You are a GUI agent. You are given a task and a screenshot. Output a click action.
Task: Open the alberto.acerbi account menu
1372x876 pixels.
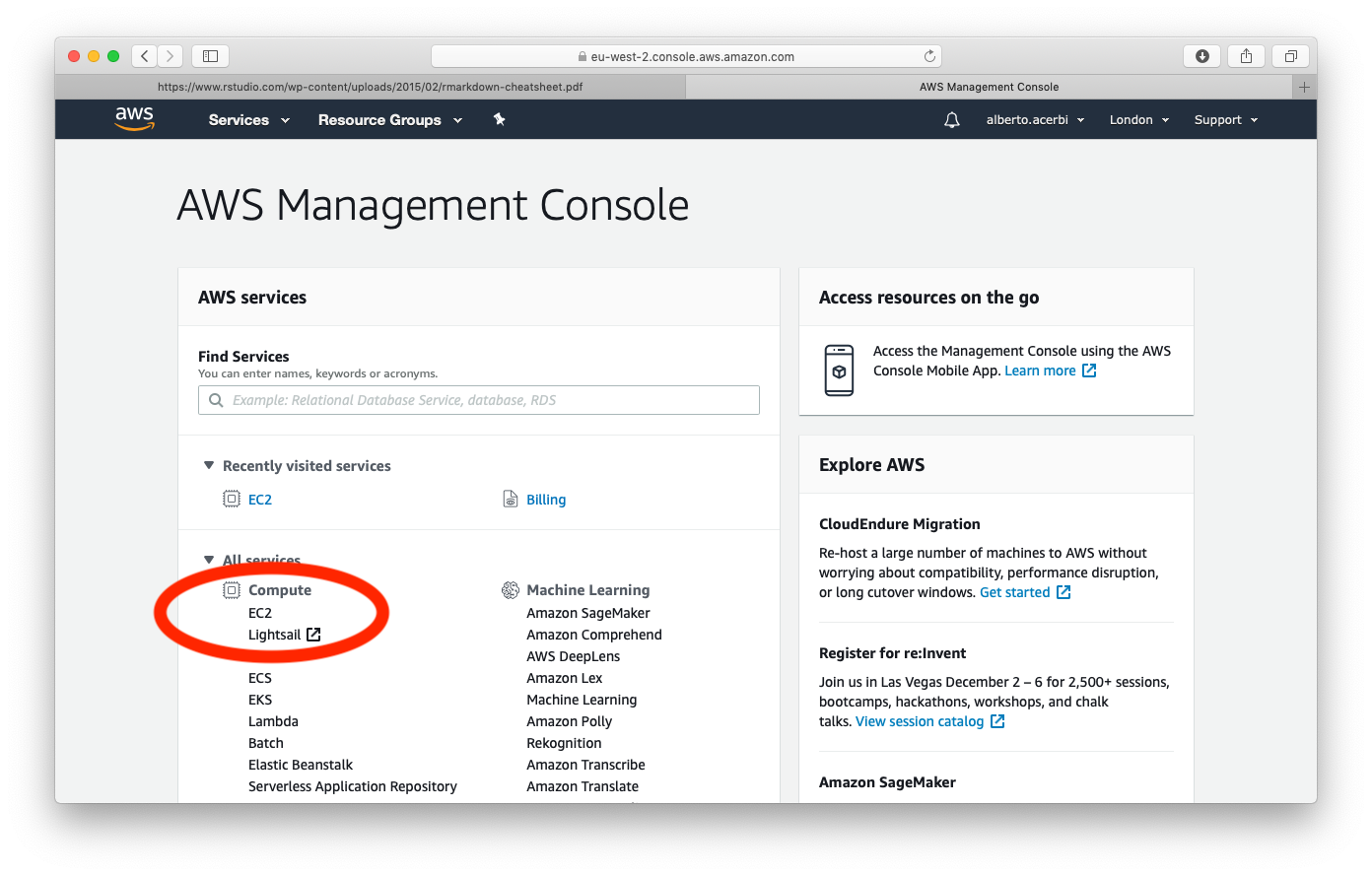point(1035,120)
